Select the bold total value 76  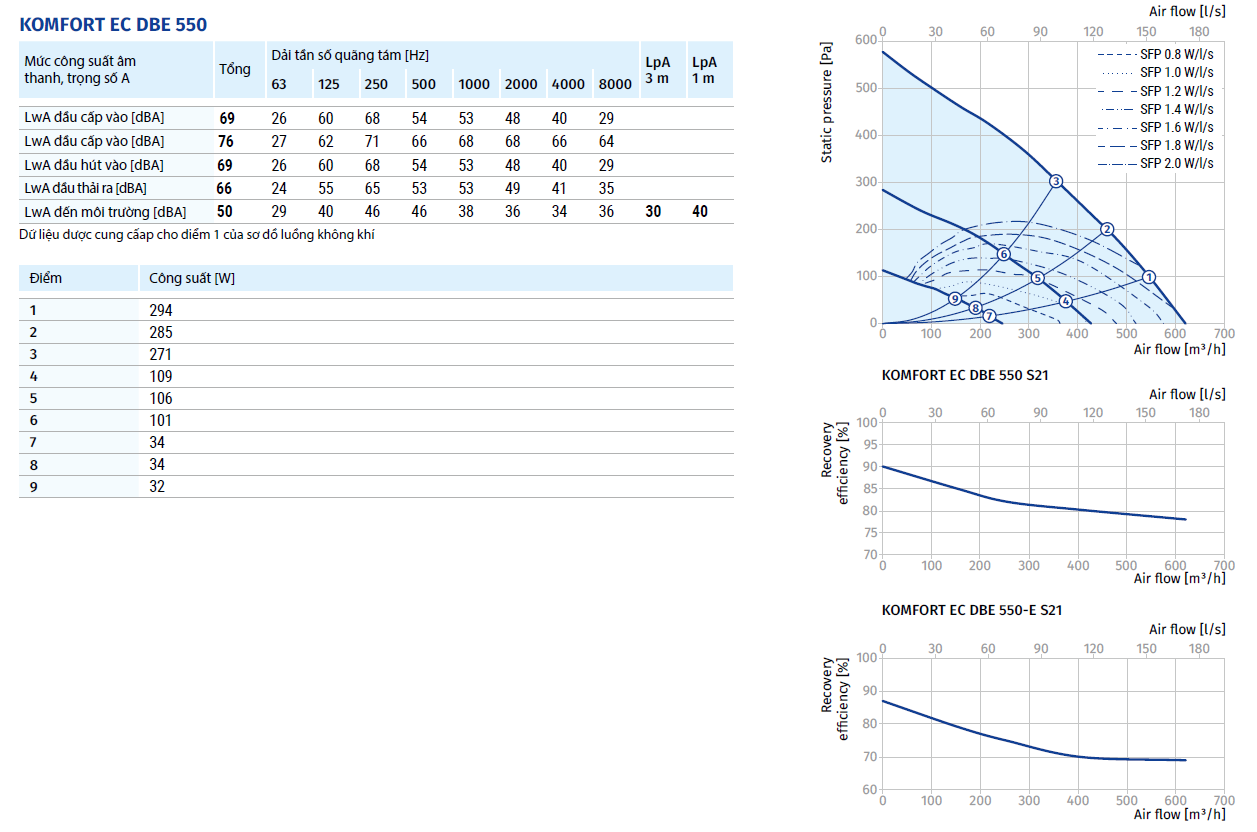[x=227, y=142]
